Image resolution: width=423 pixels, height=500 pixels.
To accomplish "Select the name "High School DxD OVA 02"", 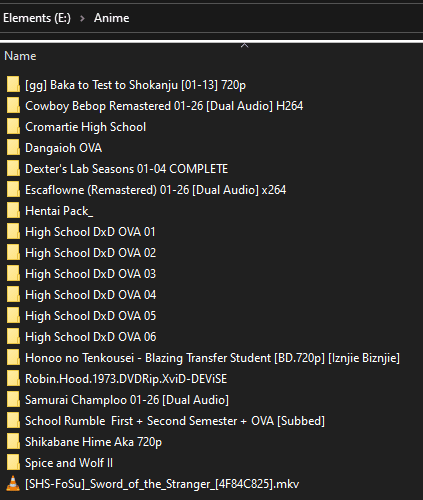I will (91, 253).
